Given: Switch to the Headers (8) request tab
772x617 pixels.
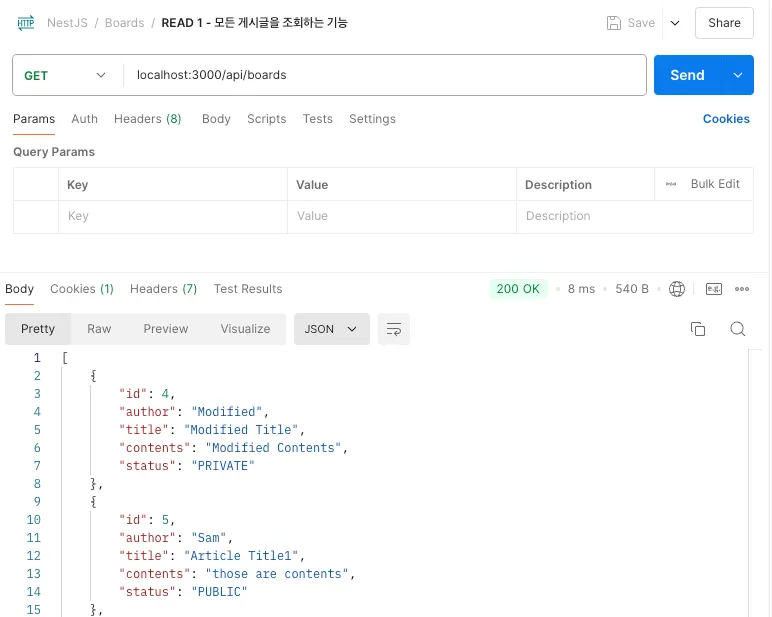Looking at the screenshot, I should coord(147,119).
